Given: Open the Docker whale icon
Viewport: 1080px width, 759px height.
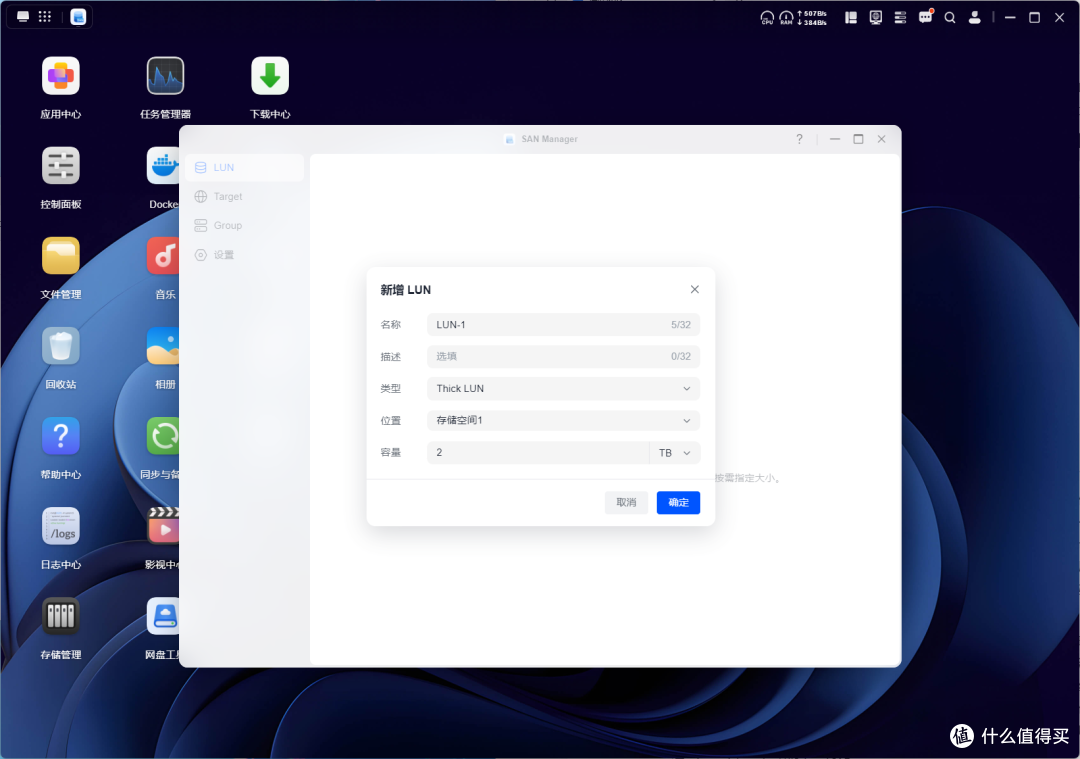Looking at the screenshot, I should pyautogui.click(x=163, y=166).
